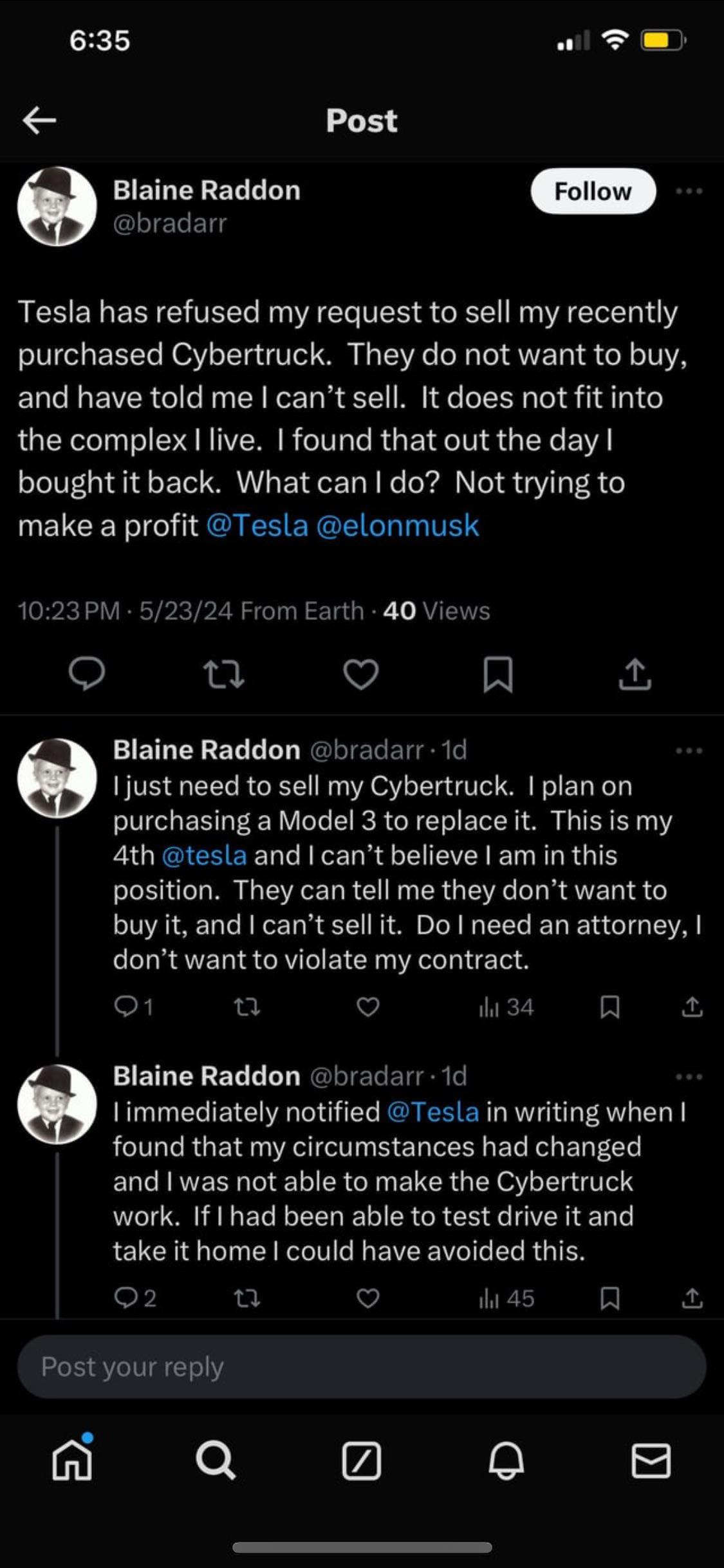
Task: Like the main Cybertruck post
Action: (360, 675)
